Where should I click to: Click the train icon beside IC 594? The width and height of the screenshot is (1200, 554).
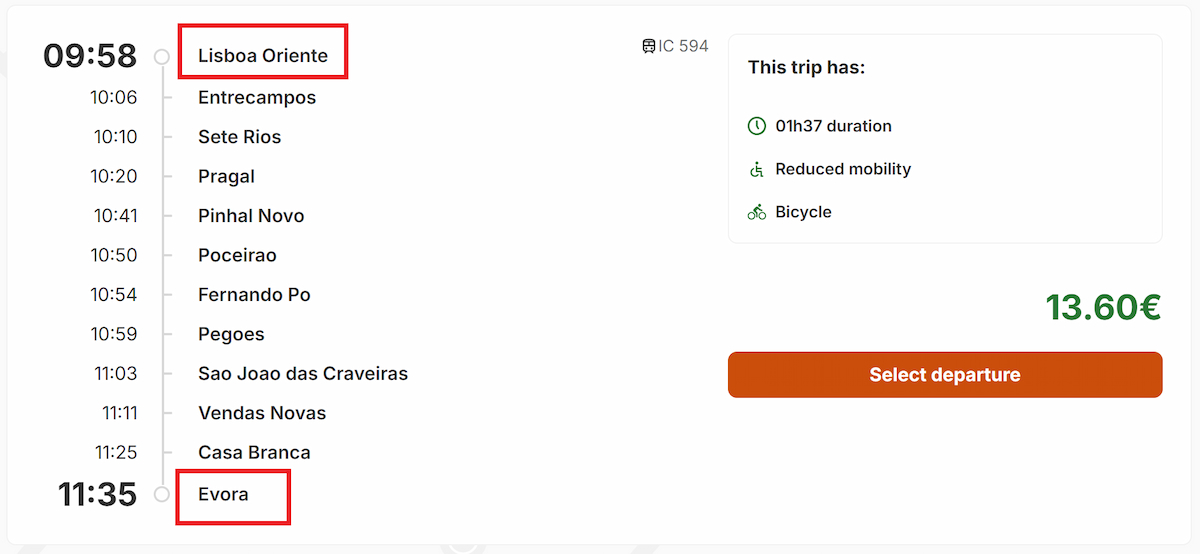coord(649,46)
